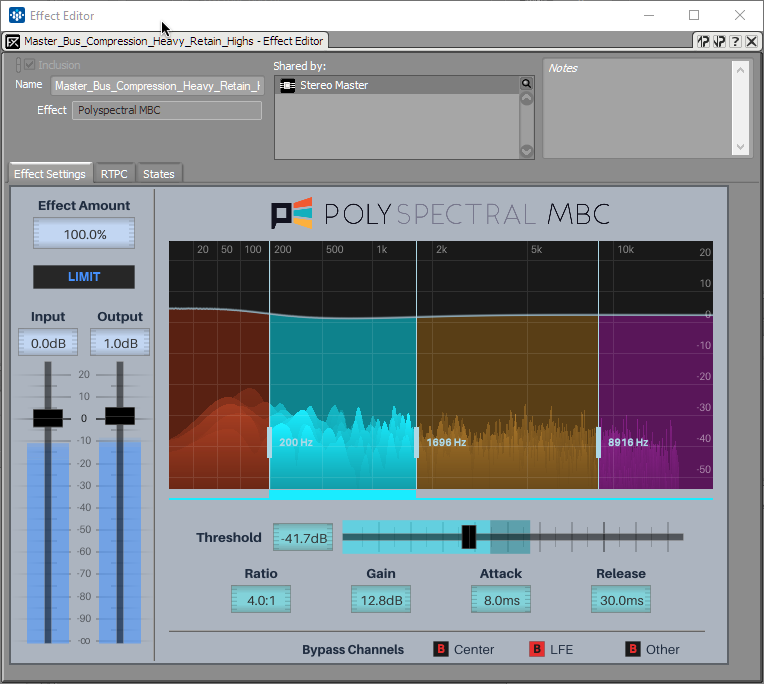Click the effect tab icon beside Master_Bus_Compression title
764x684 pixels.
[x=13, y=42]
